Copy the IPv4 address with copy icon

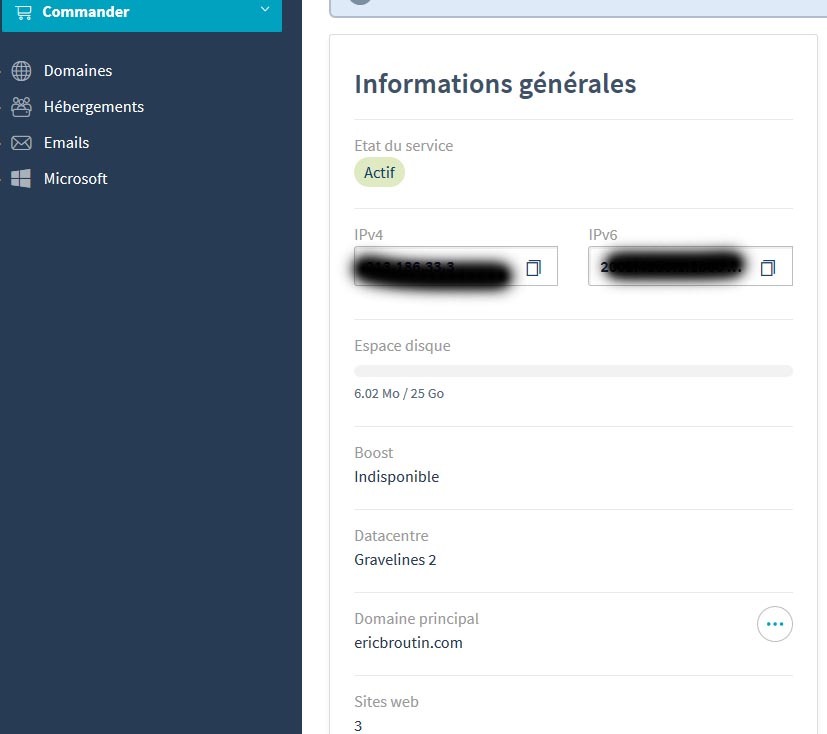click(534, 267)
